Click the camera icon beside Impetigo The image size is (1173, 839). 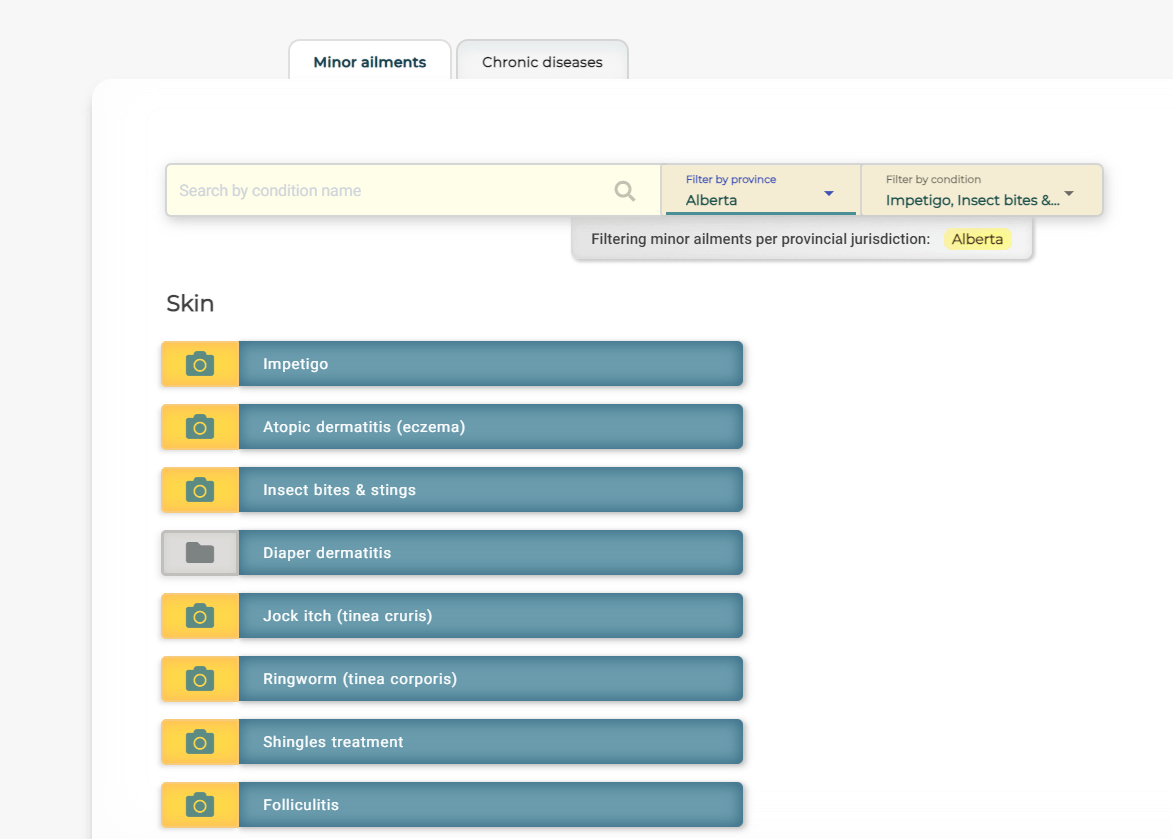(199, 363)
